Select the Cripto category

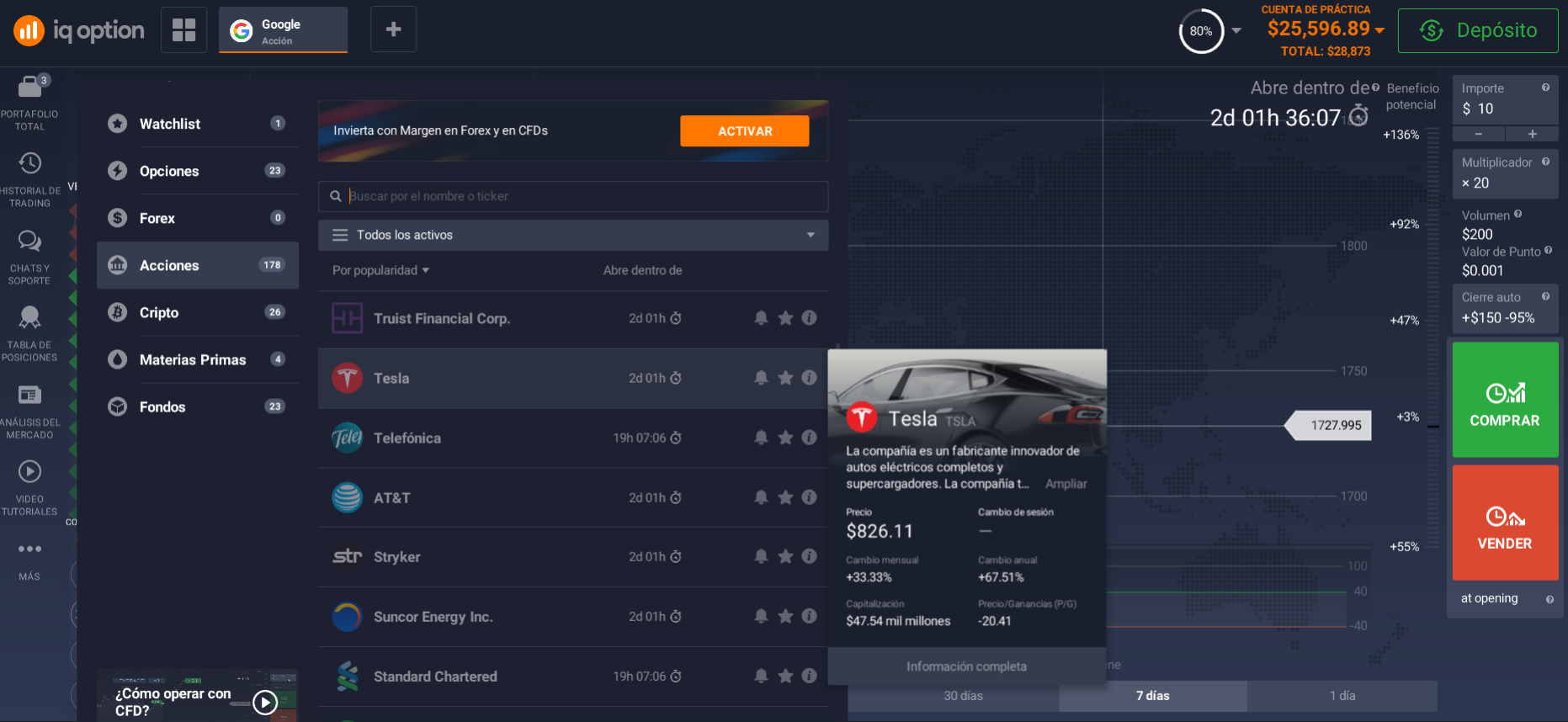pos(198,312)
